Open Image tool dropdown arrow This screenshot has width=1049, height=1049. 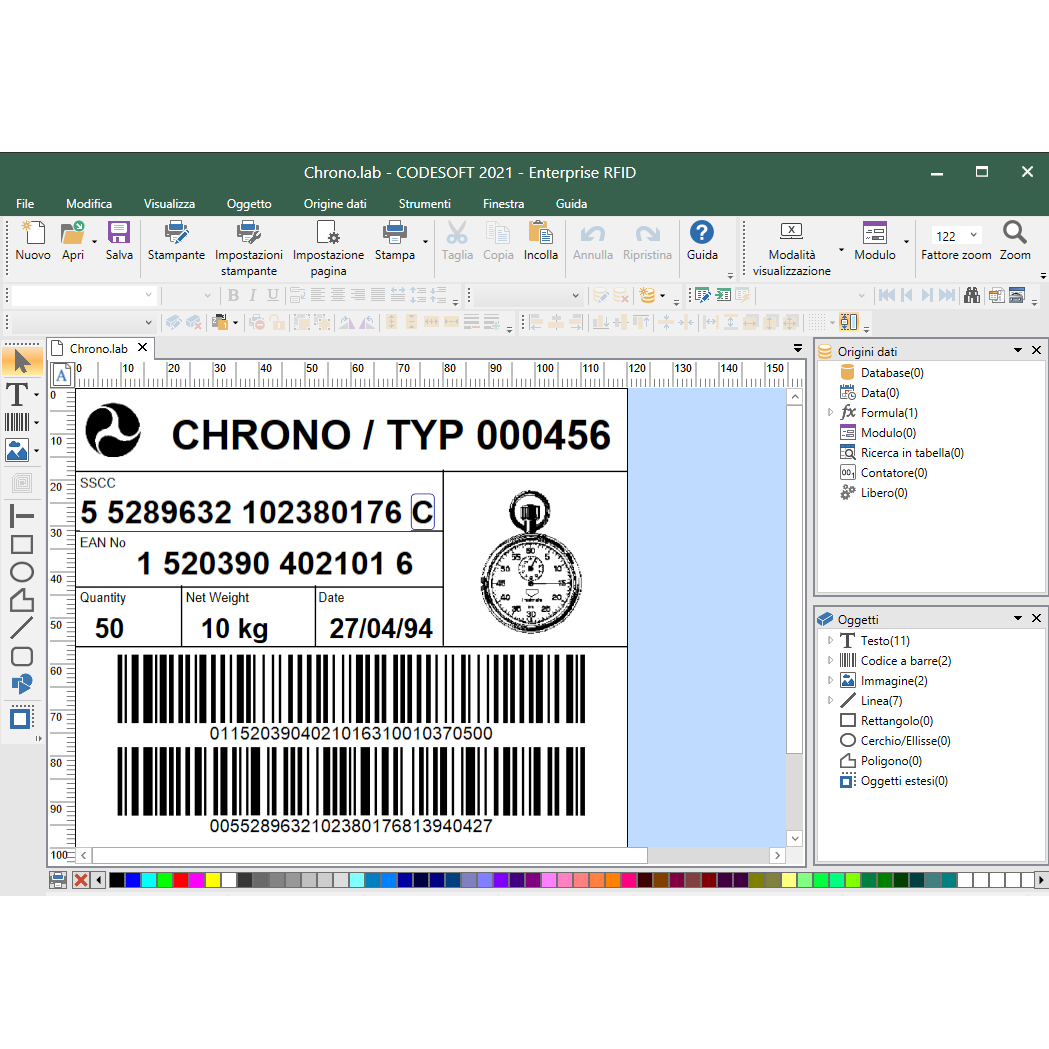coord(37,451)
